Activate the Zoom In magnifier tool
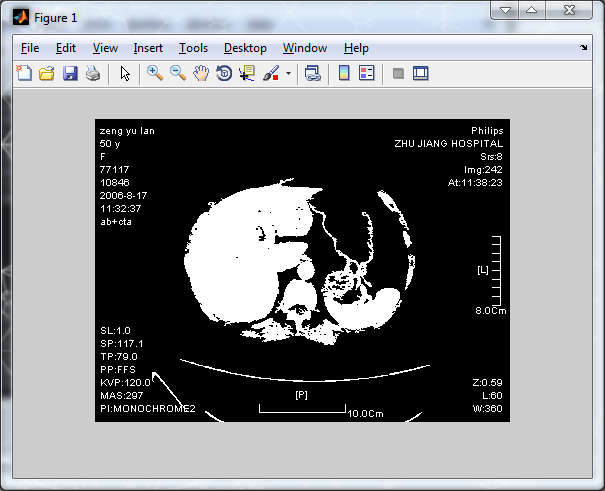This screenshot has height=491, width=605. pos(155,73)
